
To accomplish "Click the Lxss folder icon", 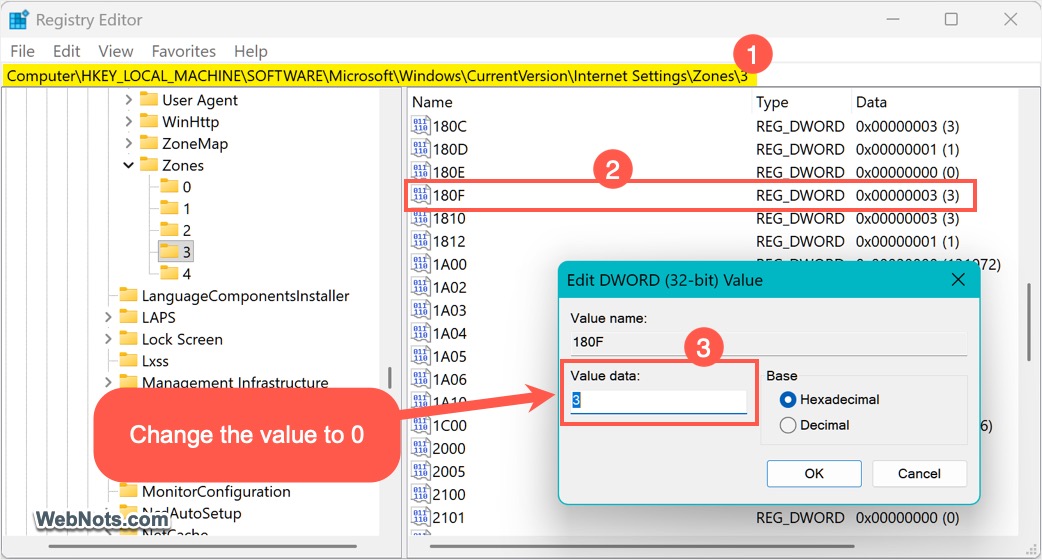I will pos(128,361).
